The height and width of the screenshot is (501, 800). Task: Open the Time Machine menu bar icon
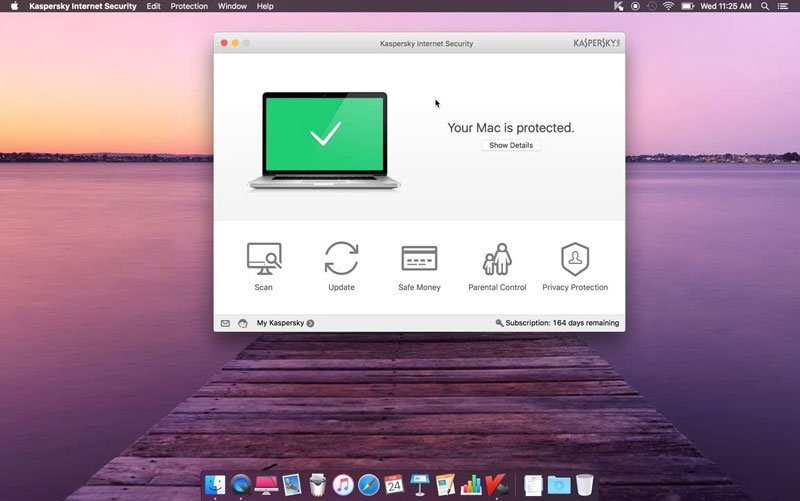coord(652,6)
